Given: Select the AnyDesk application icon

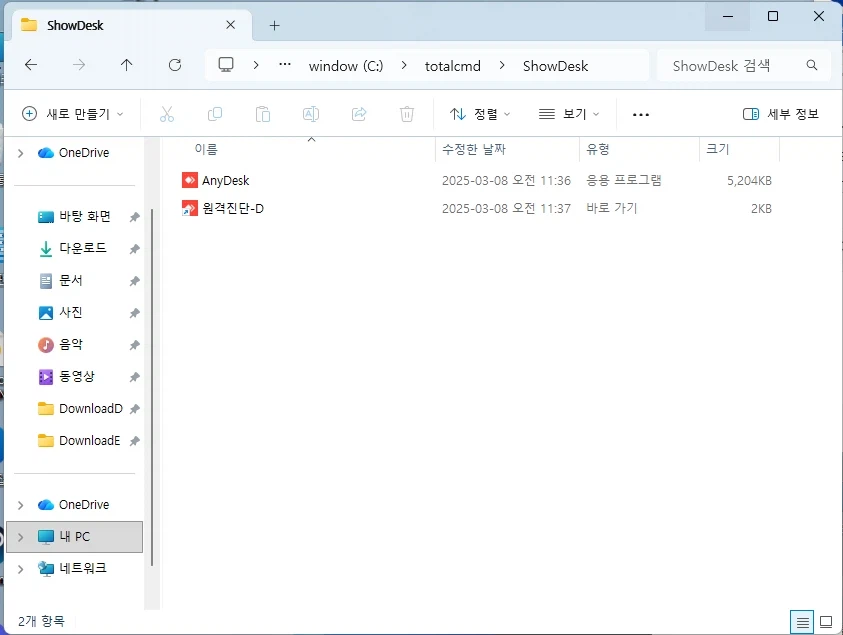Looking at the screenshot, I should (x=190, y=180).
